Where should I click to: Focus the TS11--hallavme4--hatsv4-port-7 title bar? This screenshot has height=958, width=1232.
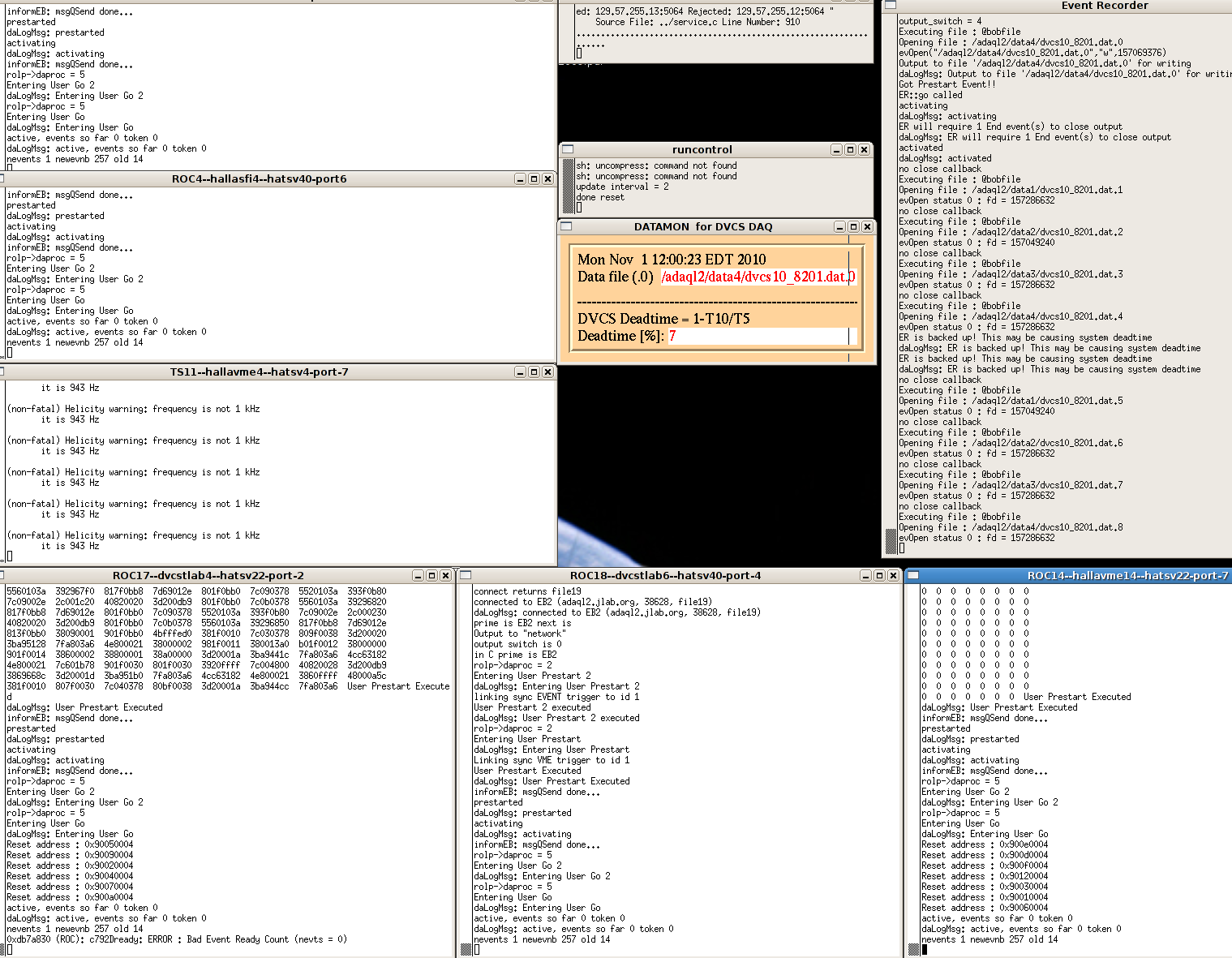[259, 372]
